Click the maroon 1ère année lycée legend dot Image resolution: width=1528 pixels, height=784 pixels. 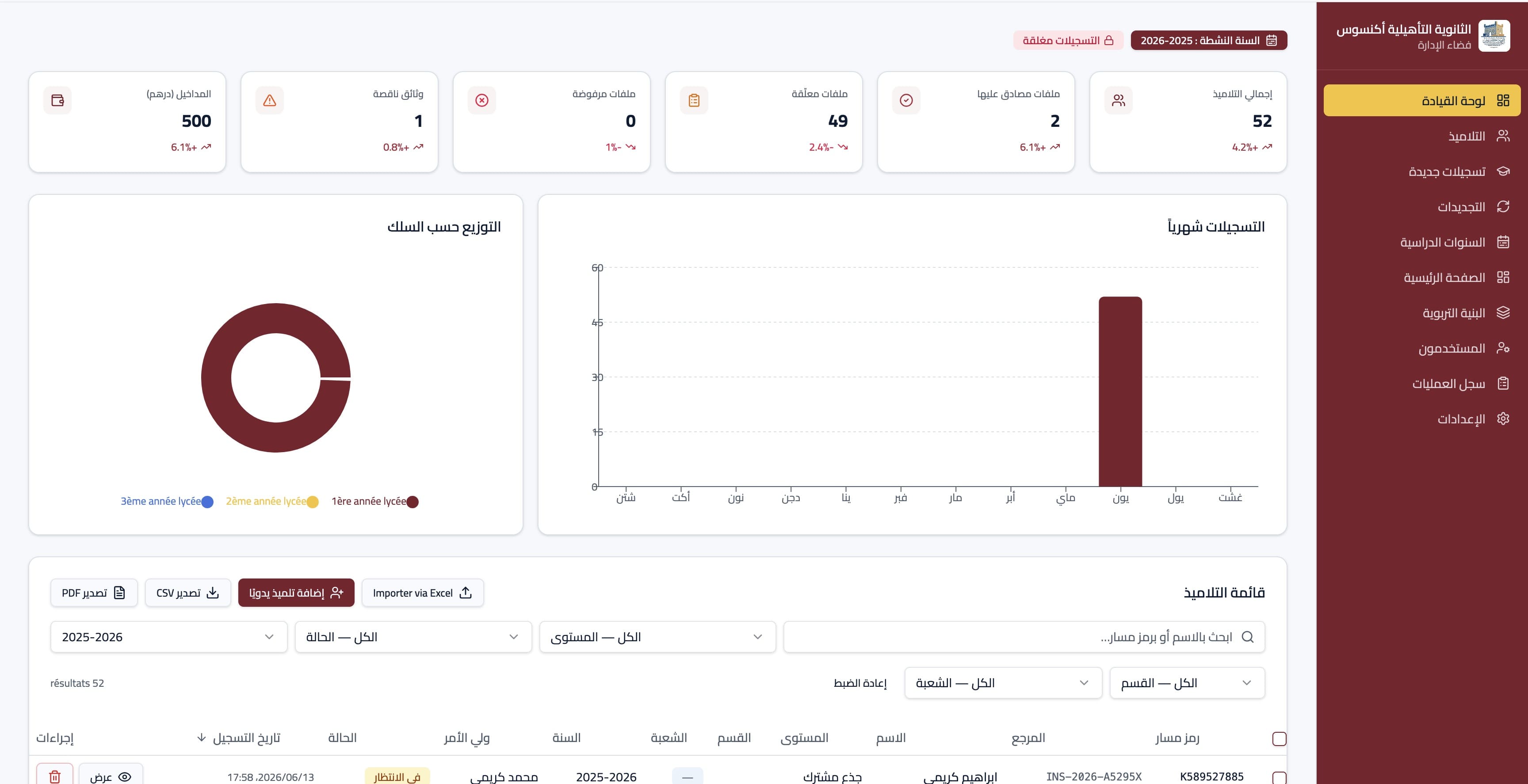412,502
